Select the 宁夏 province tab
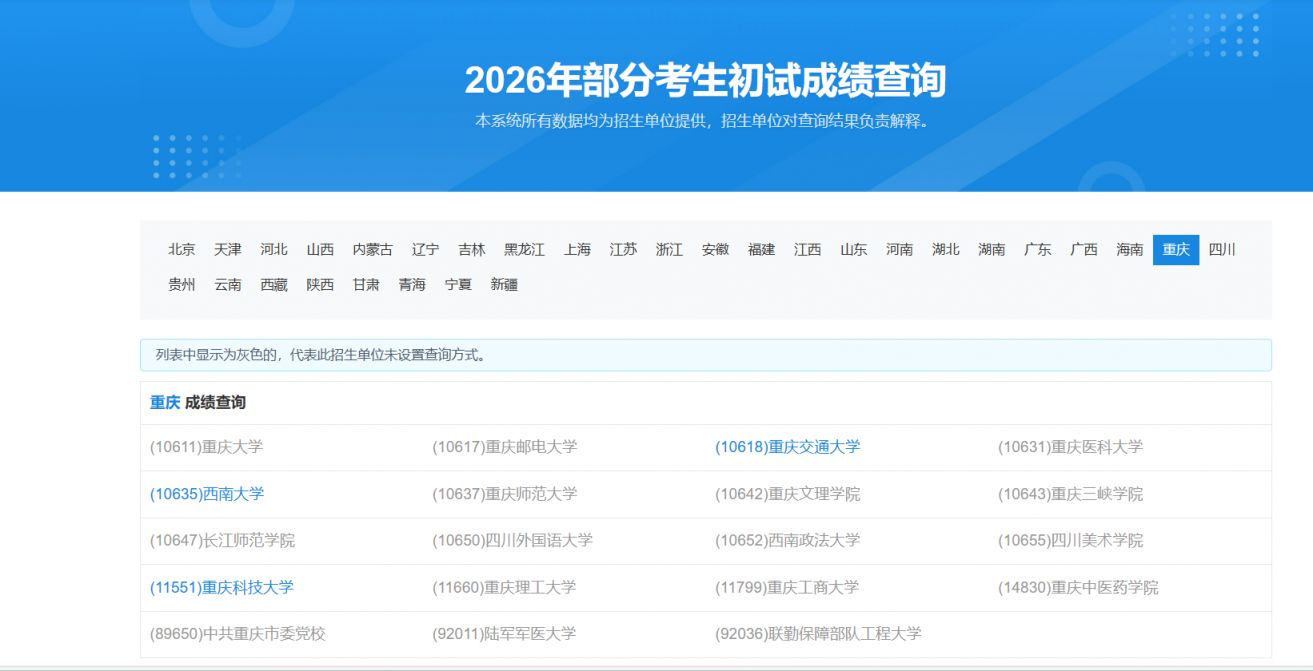This screenshot has height=671, width=1313. pyautogui.click(x=458, y=285)
